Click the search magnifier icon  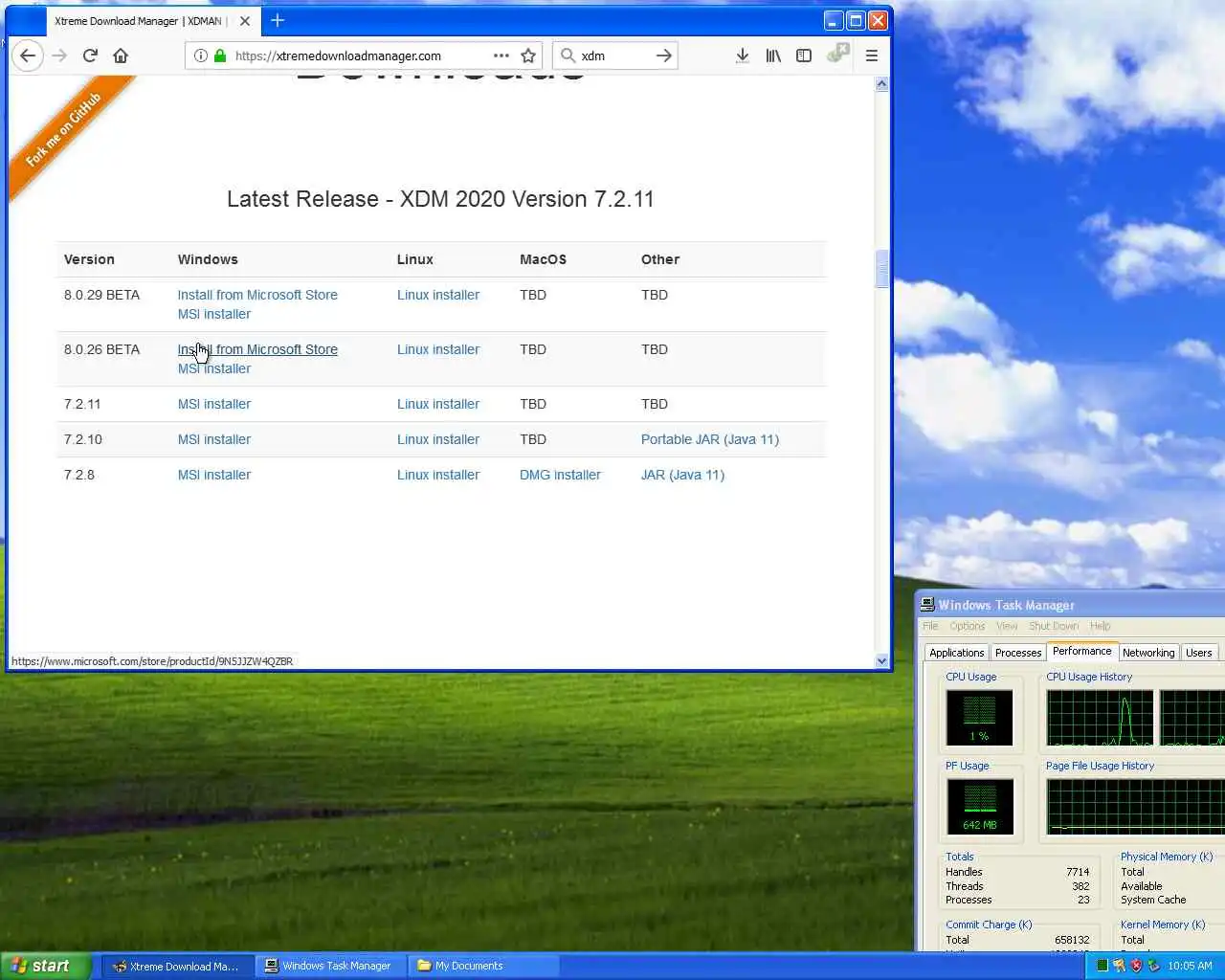(568, 56)
